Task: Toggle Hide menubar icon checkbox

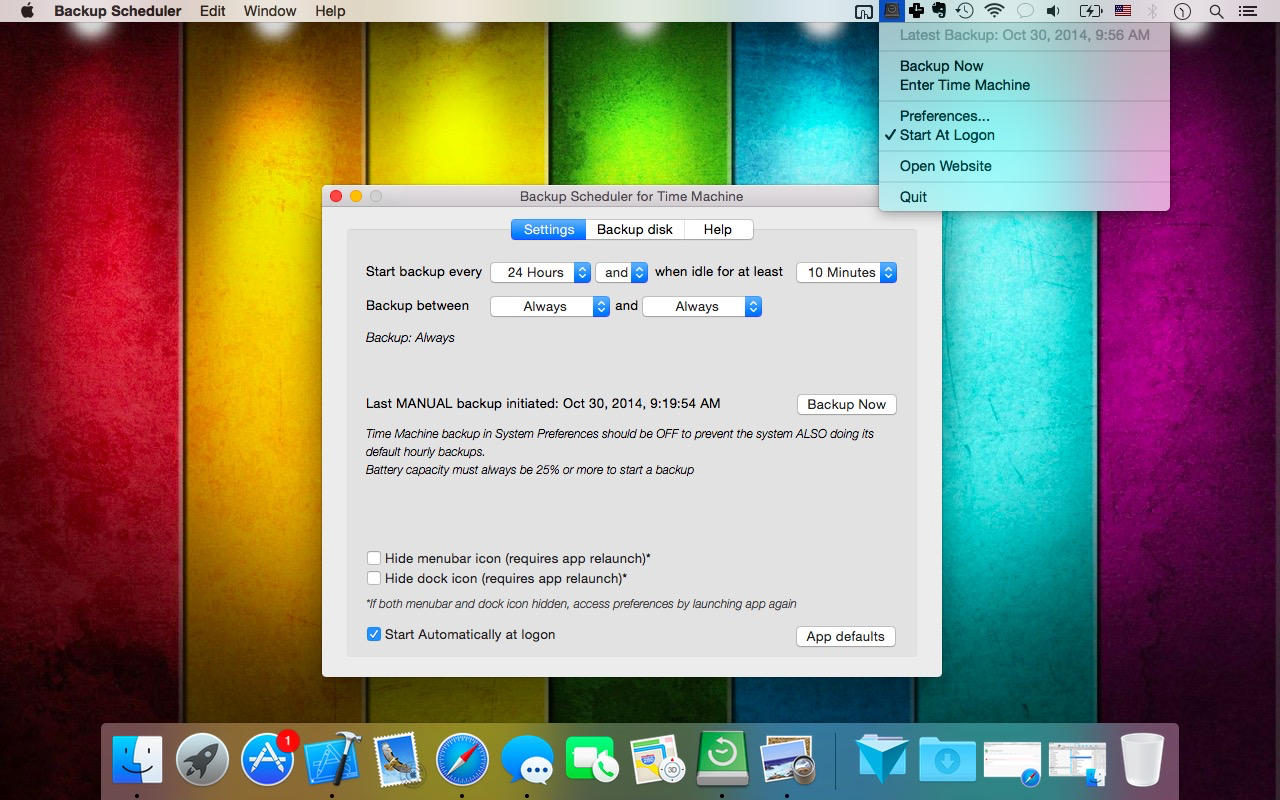Action: (x=374, y=558)
